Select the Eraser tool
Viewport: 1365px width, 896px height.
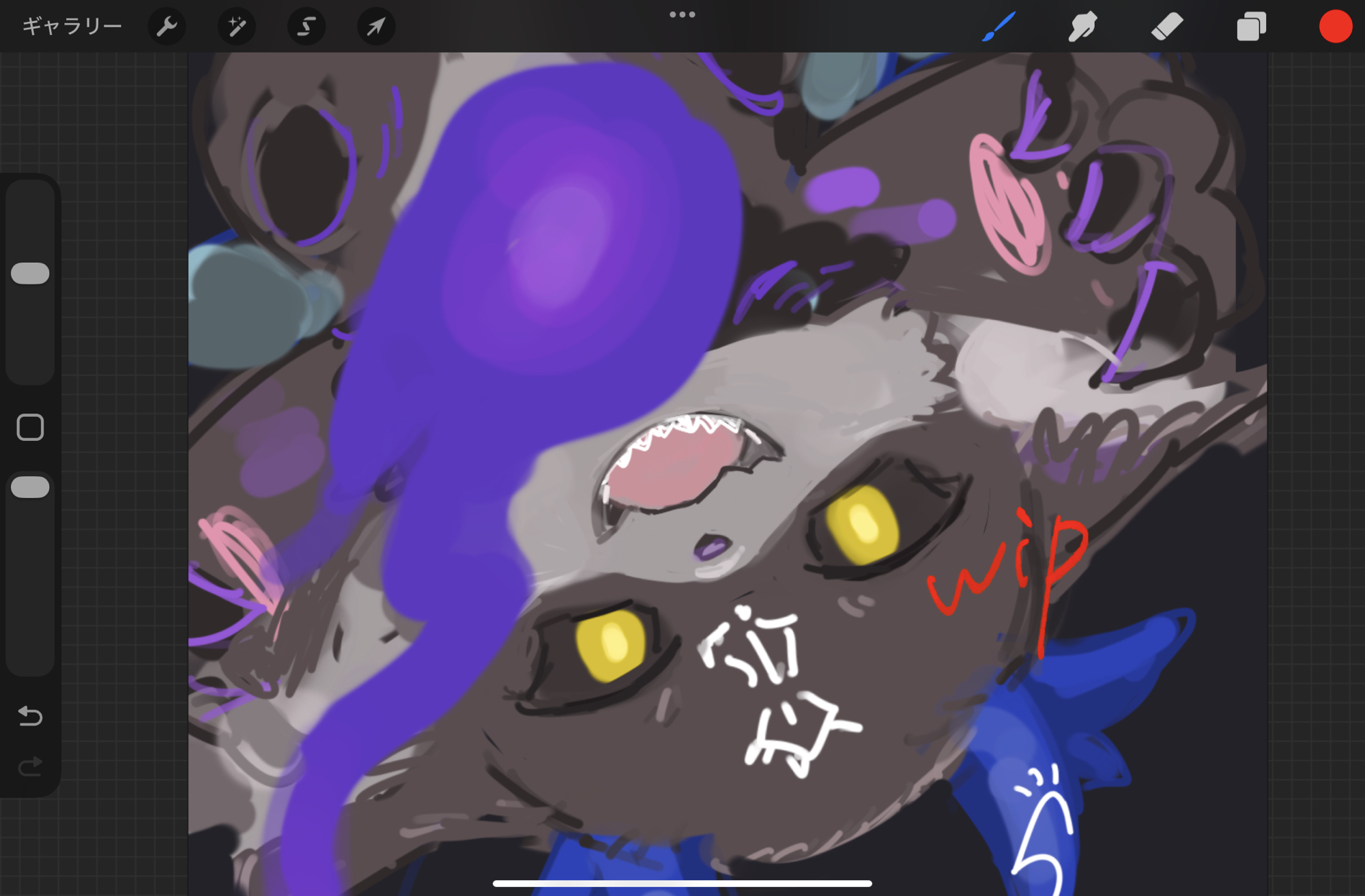click(x=1167, y=27)
